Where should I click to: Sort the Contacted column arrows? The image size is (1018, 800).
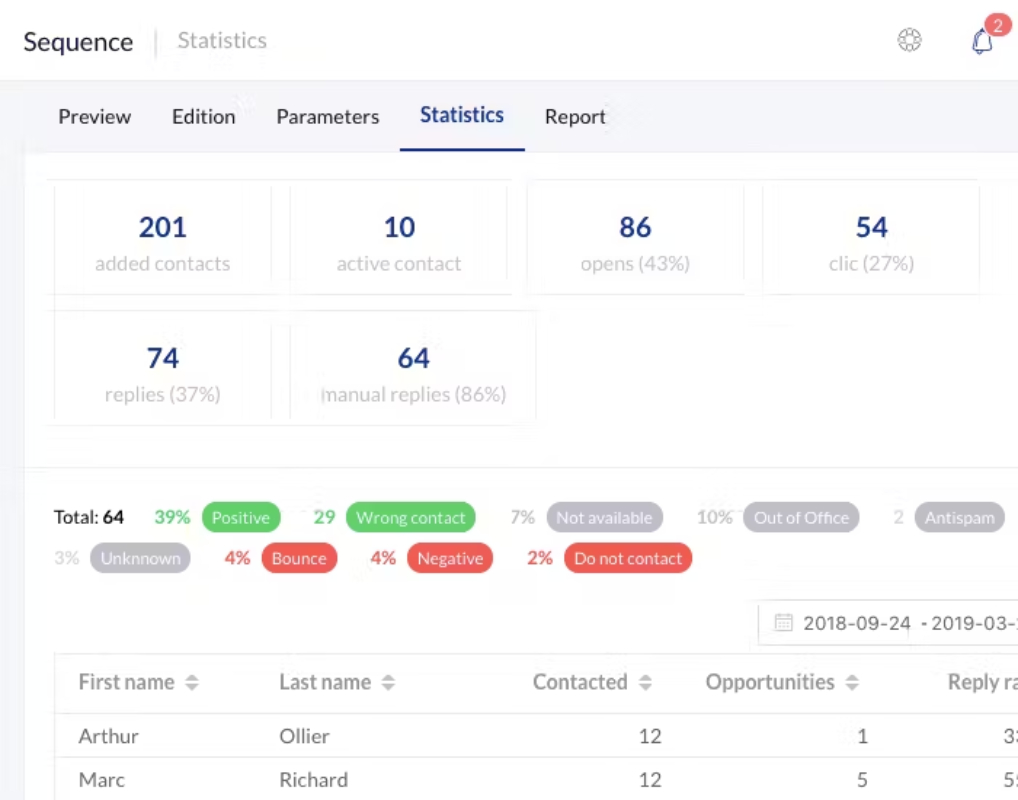[x=645, y=682]
